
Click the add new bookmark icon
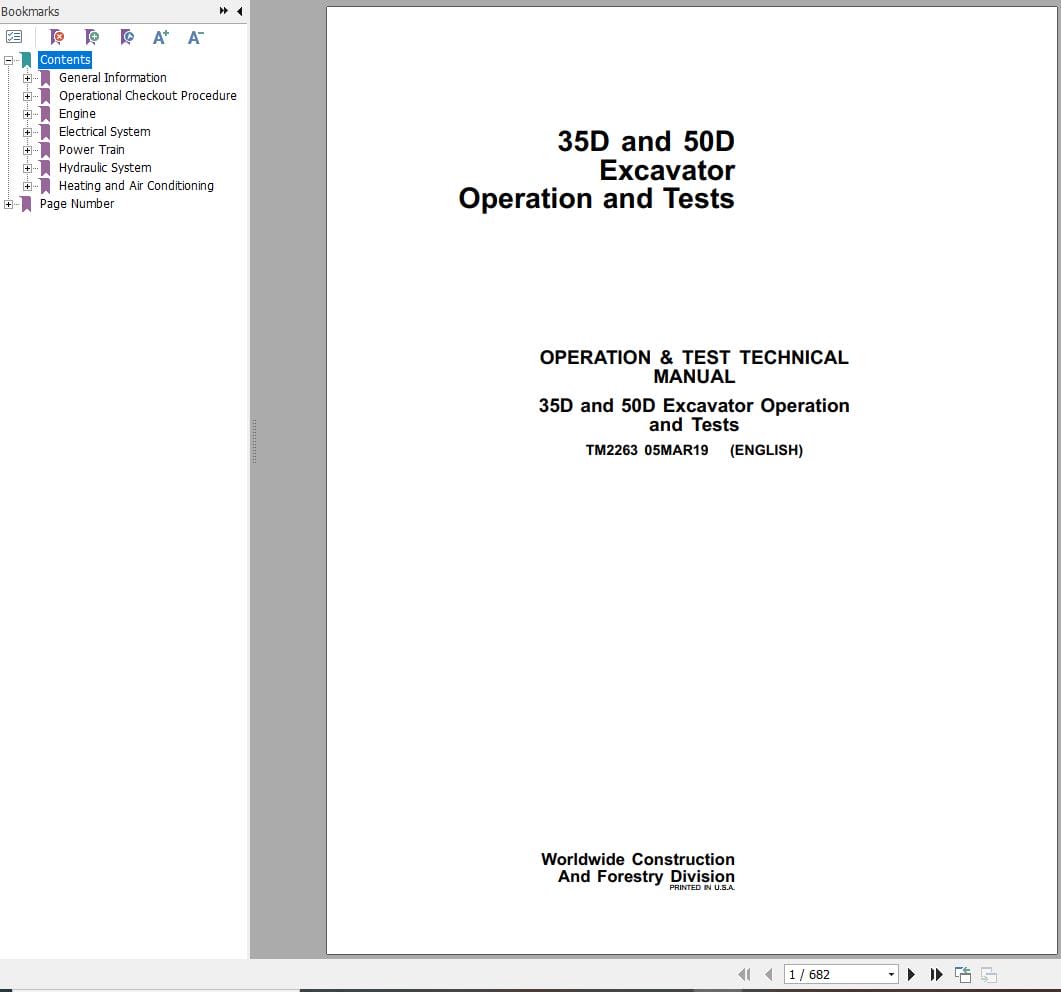(91, 37)
